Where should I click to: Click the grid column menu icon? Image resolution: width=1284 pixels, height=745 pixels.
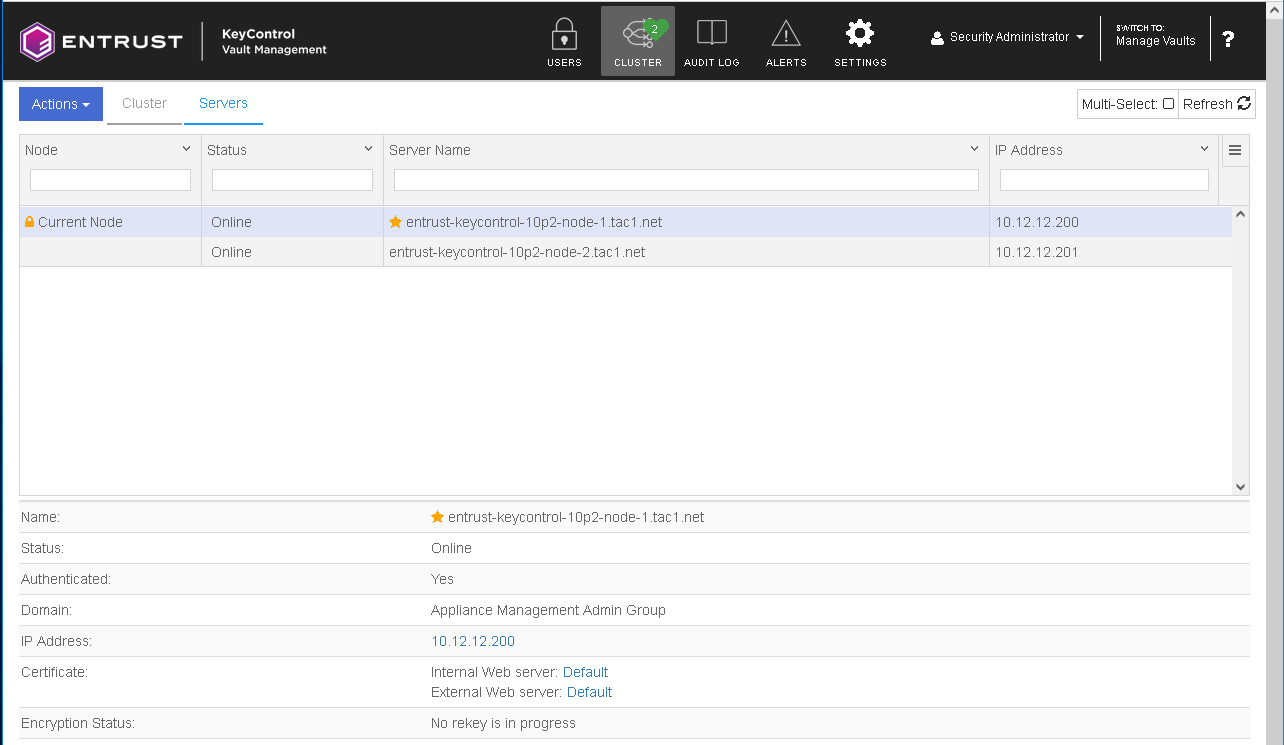[1235, 150]
